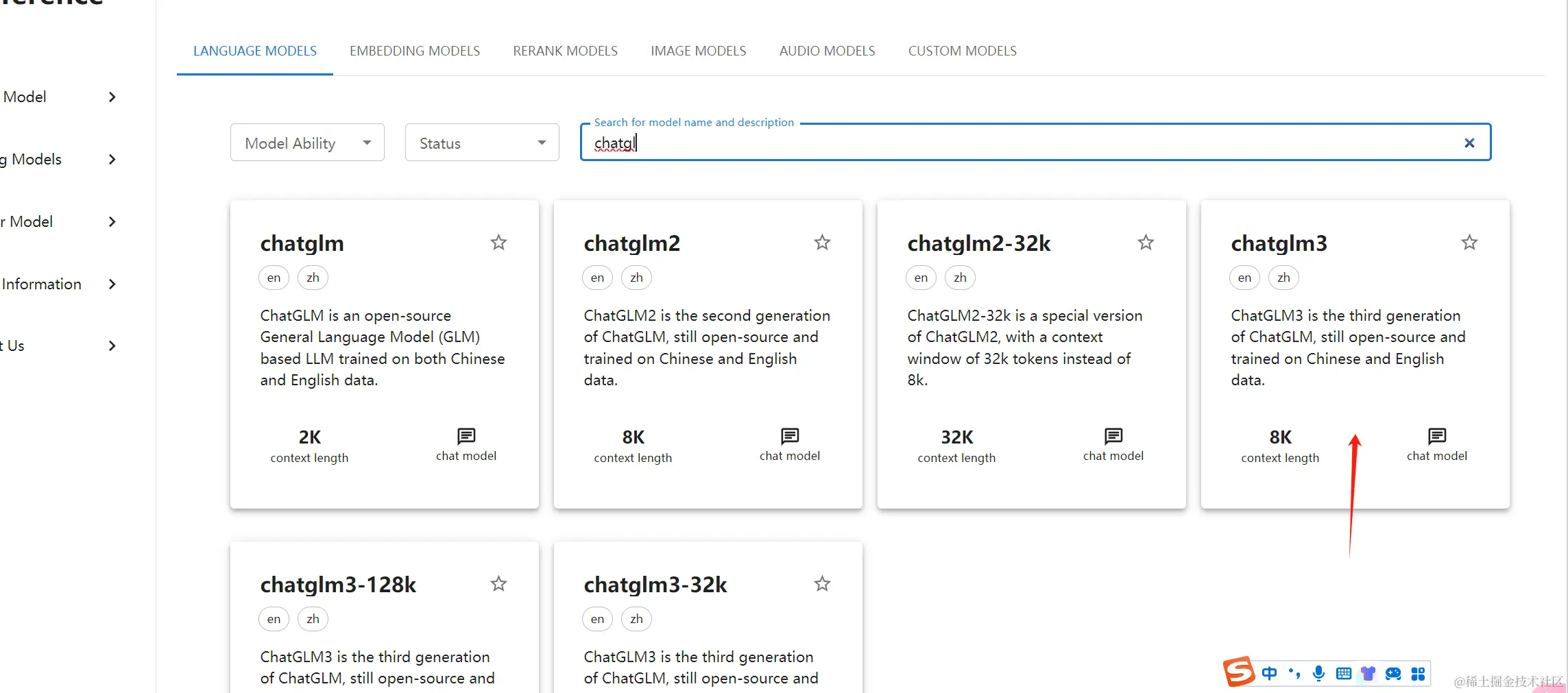Switch to the Custom Models tab
Viewport: 1568px width, 693px height.
(963, 51)
